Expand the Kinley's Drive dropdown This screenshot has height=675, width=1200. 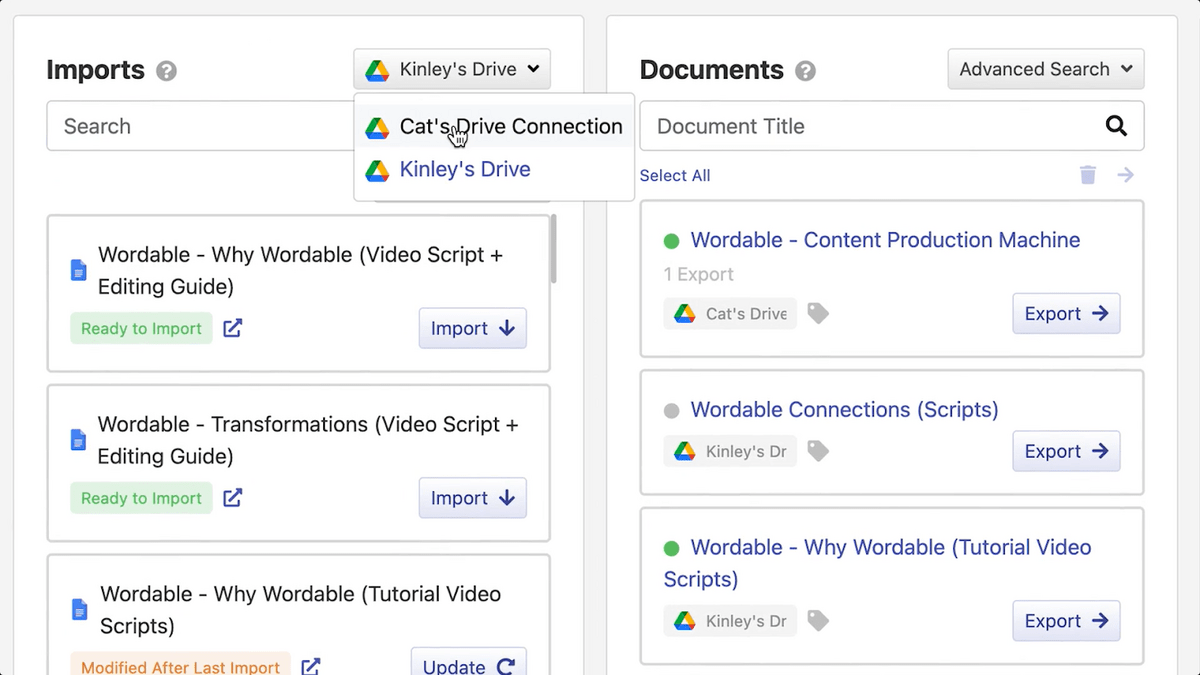tap(452, 69)
